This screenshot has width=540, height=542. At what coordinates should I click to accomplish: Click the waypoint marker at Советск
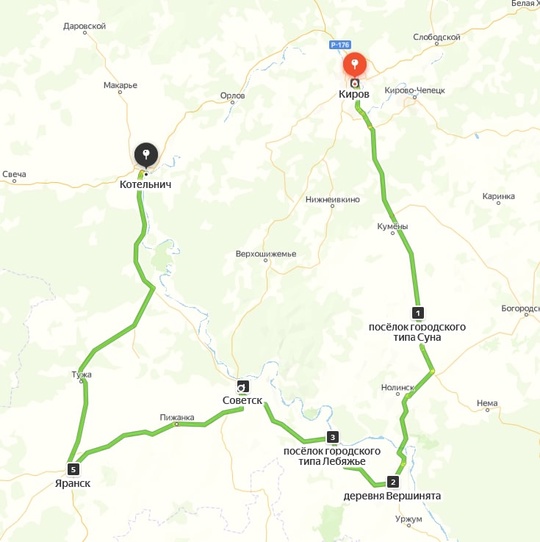point(243,386)
